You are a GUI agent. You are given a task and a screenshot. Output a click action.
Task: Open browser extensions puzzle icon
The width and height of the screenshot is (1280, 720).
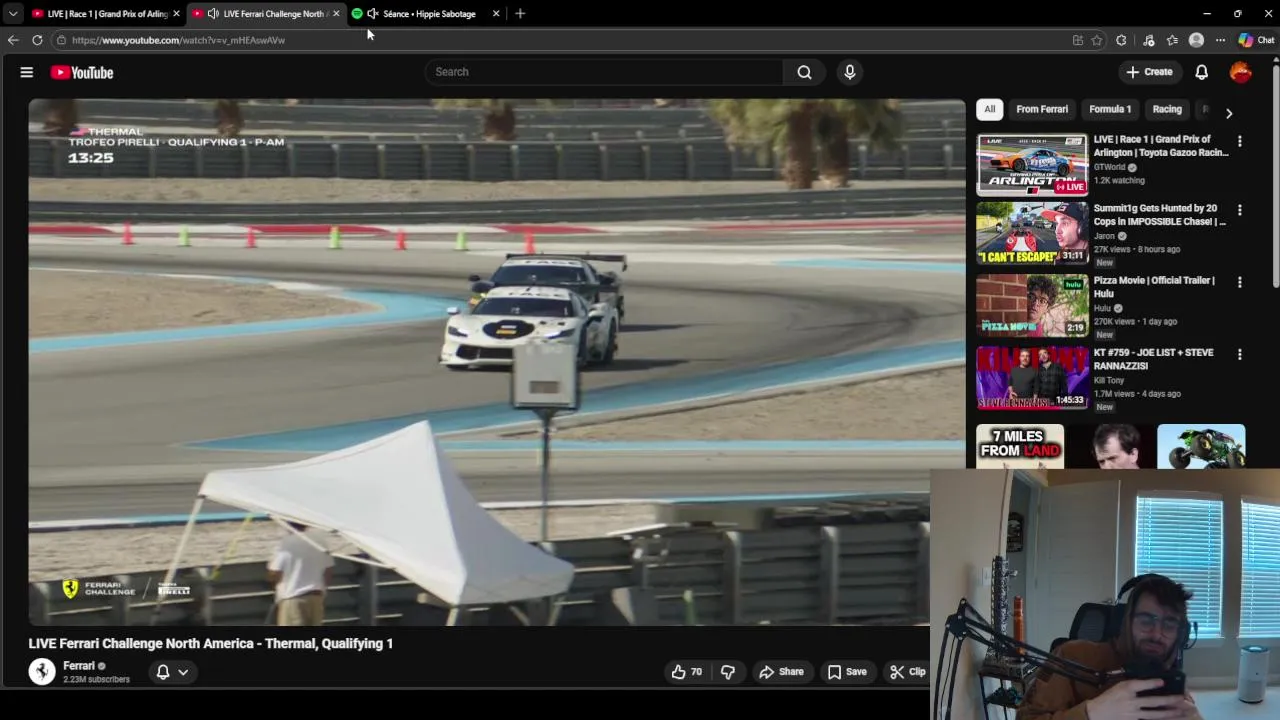tap(1121, 40)
